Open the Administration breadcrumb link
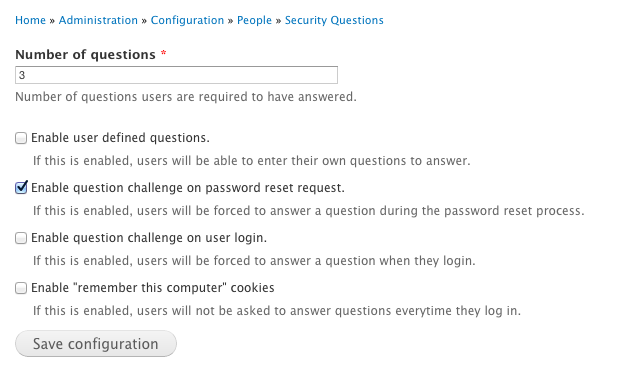This screenshot has height=373, width=622. pos(98,20)
